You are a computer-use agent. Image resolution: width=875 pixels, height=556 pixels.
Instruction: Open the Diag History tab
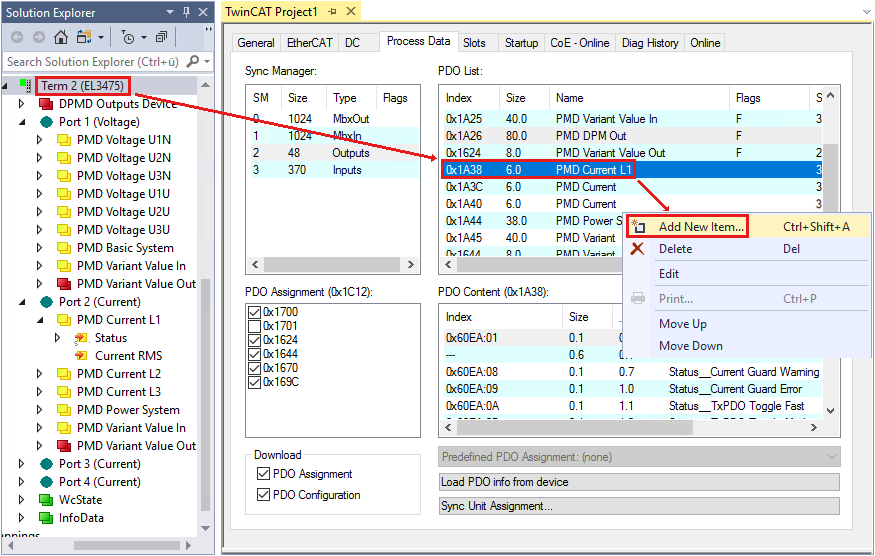coord(650,43)
